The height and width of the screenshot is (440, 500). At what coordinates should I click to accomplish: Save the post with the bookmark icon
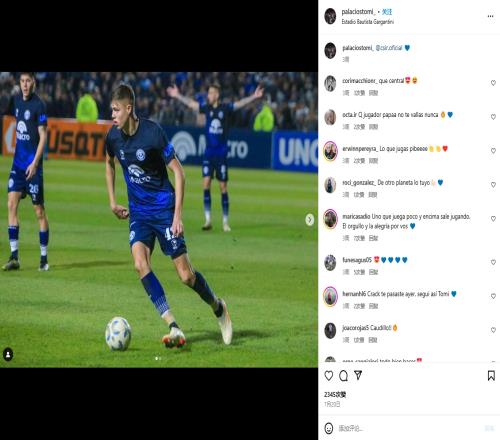491,376
